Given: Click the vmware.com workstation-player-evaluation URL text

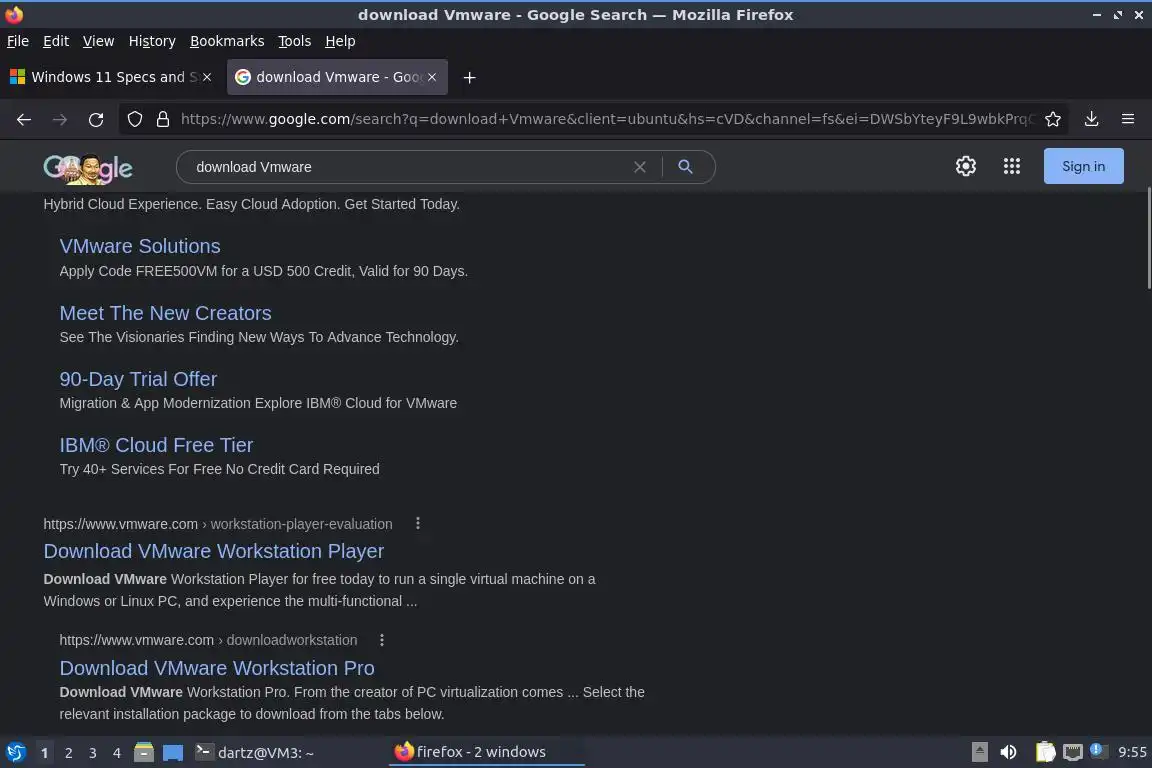Looking at the screenshot, I should (x=217, y=524).
